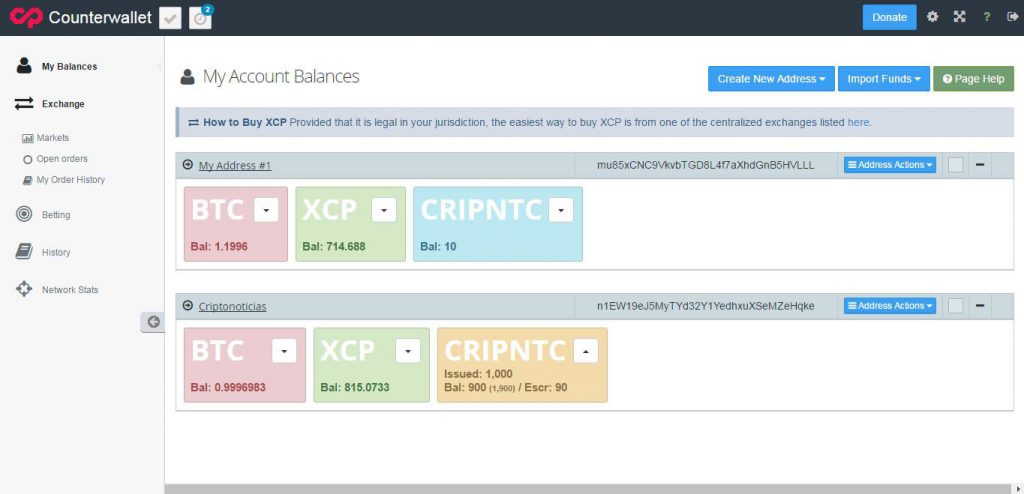This screenshot has width=1024, height=494.
Task: Click the CRIPNTC 'Bal: 10' text
Action: [438, 247]
